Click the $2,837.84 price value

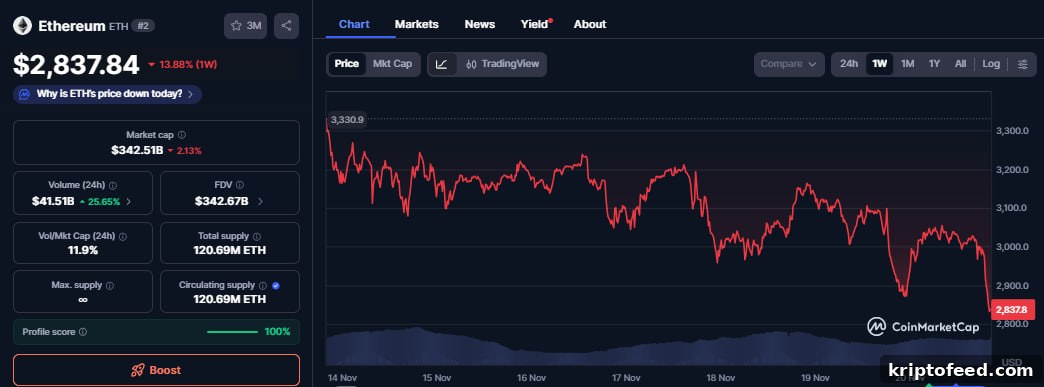[x=76, y=65]
